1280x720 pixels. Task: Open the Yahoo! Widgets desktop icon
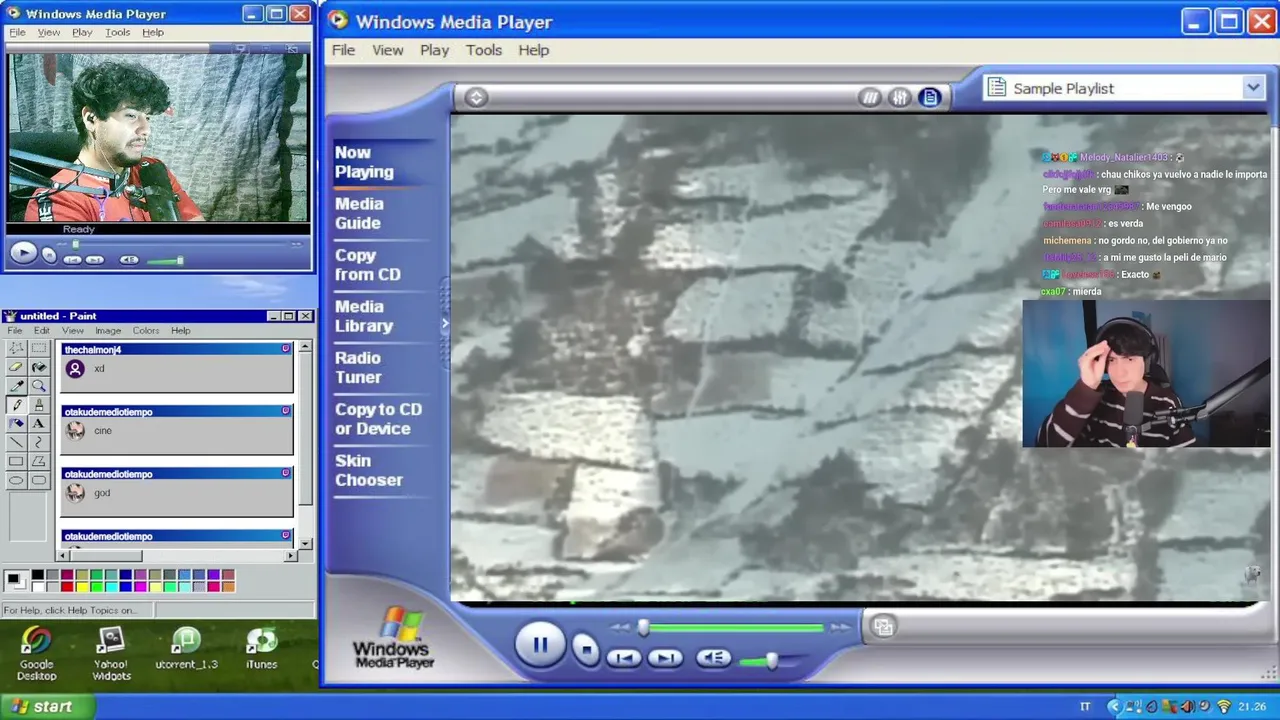coord(111,654)
